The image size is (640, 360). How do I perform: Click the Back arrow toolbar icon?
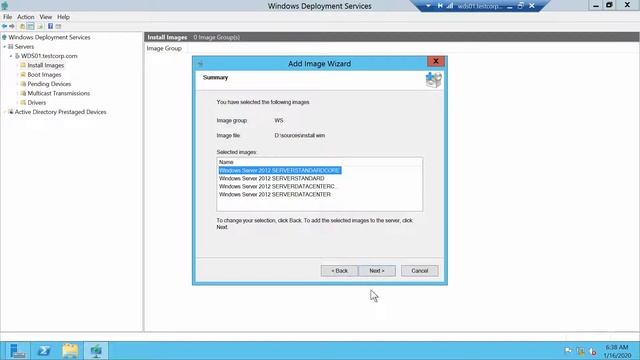(x=4, y=26)
